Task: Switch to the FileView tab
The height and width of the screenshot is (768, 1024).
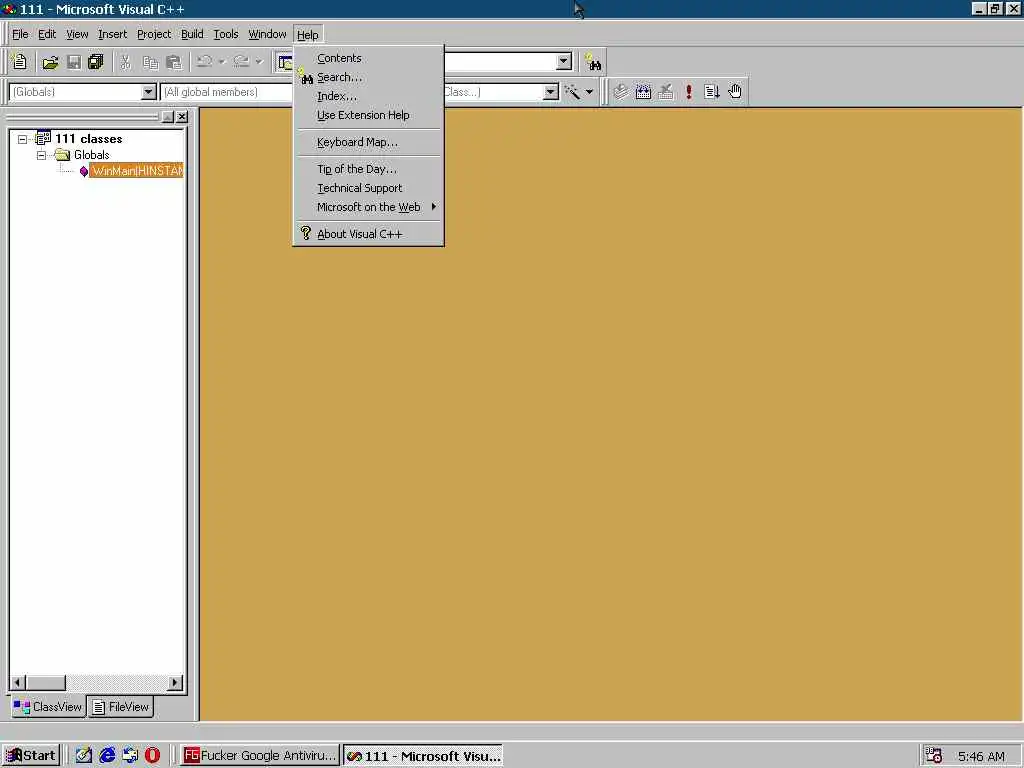Action: point(121,707)
